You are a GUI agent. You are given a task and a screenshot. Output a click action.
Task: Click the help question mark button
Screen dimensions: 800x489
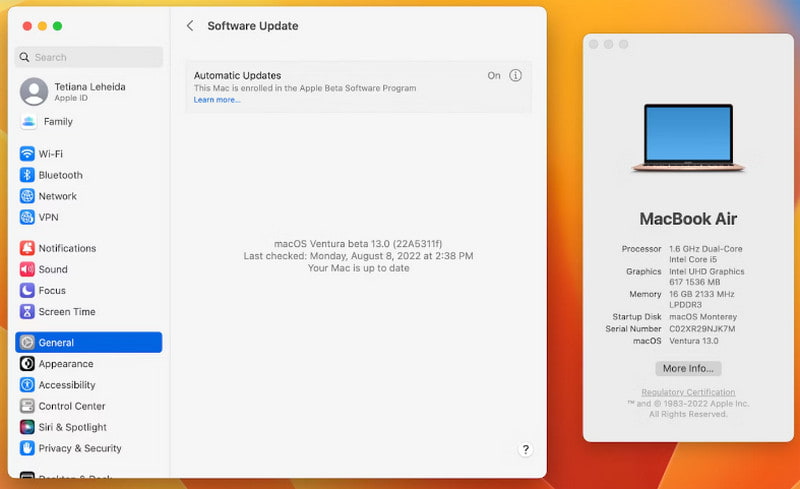pyautogui.click(x=526, y=450)
